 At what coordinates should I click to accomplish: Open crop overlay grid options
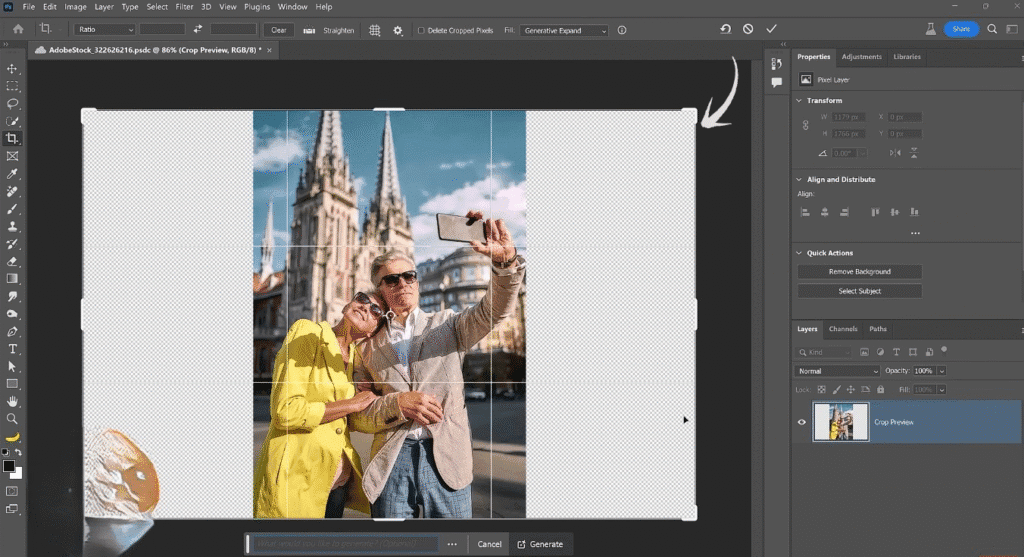(375, 30)
